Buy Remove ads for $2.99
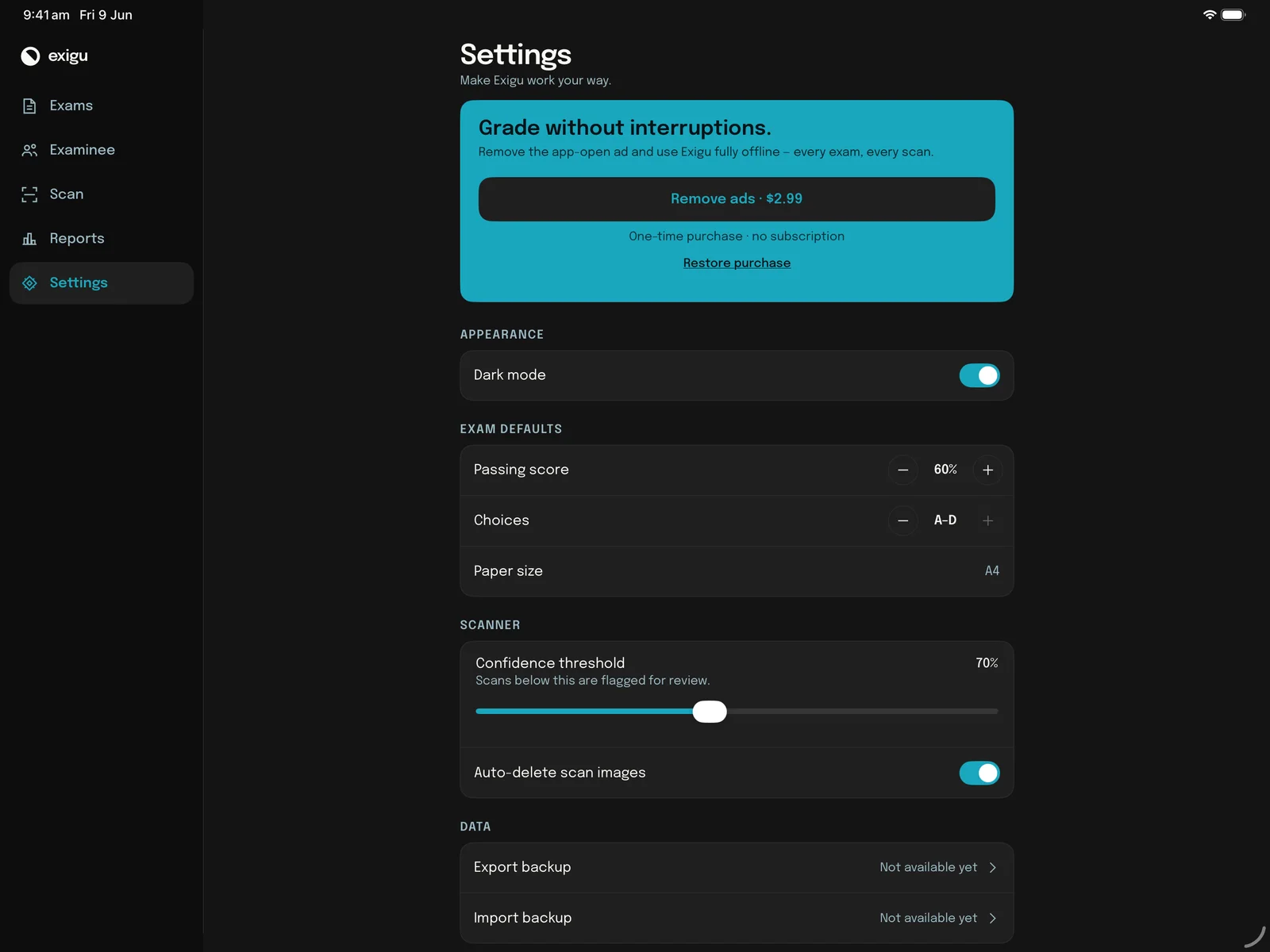Viewport: 1270px width, 952px height. pos(737,199)
